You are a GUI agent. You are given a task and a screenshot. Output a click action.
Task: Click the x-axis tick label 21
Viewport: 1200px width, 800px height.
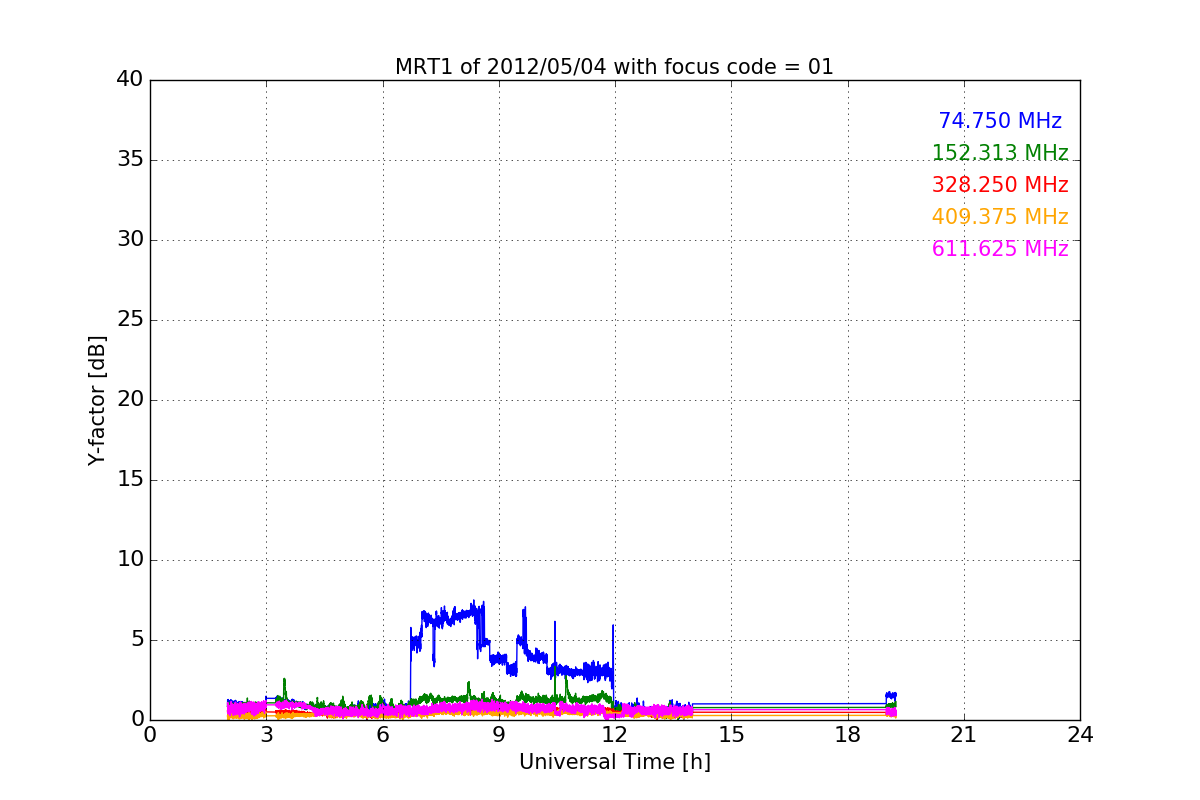pyautogui.click(x=964, y=735)
